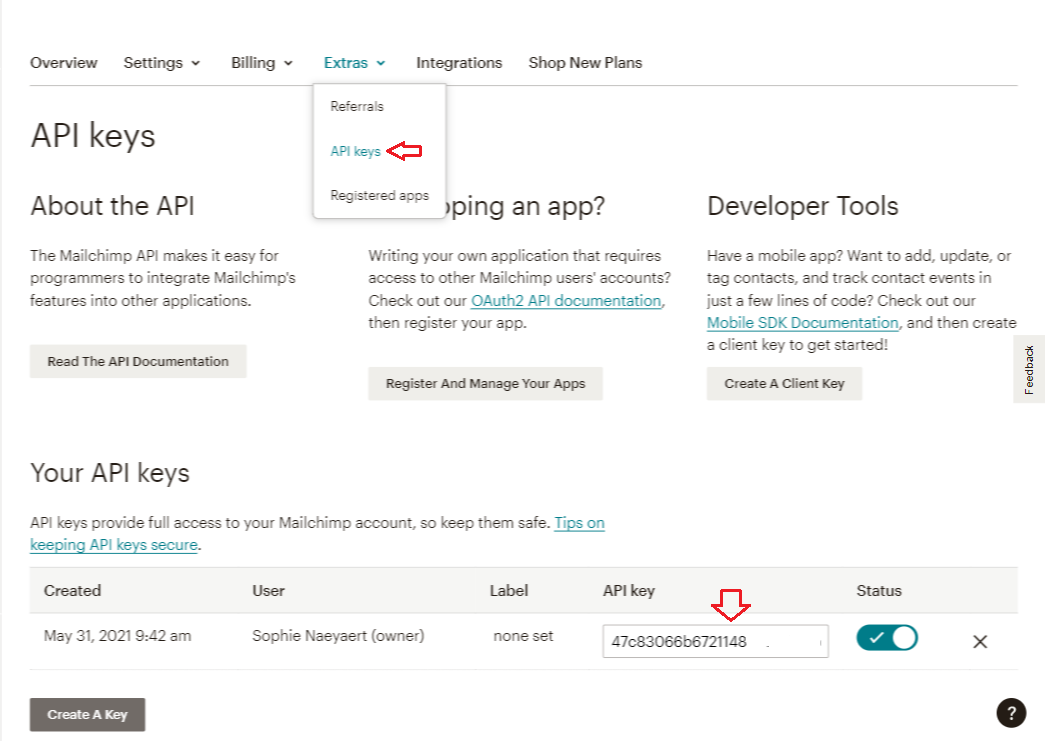Viewport: 1045px width, 741px height.
Task: Choose API keys in Extras menu
Action: click(355, 151)
